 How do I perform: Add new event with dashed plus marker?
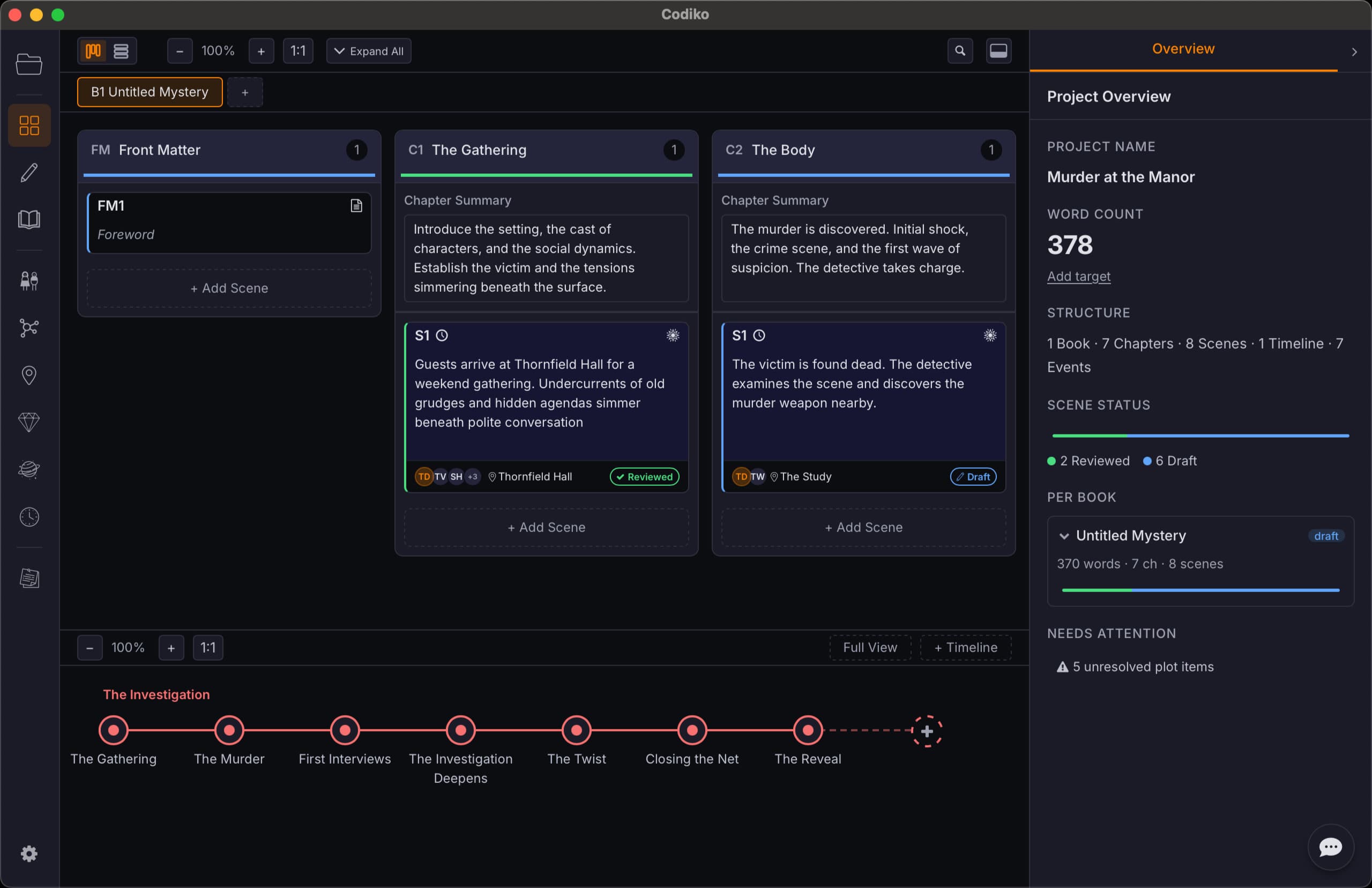(x=927, y=731)
